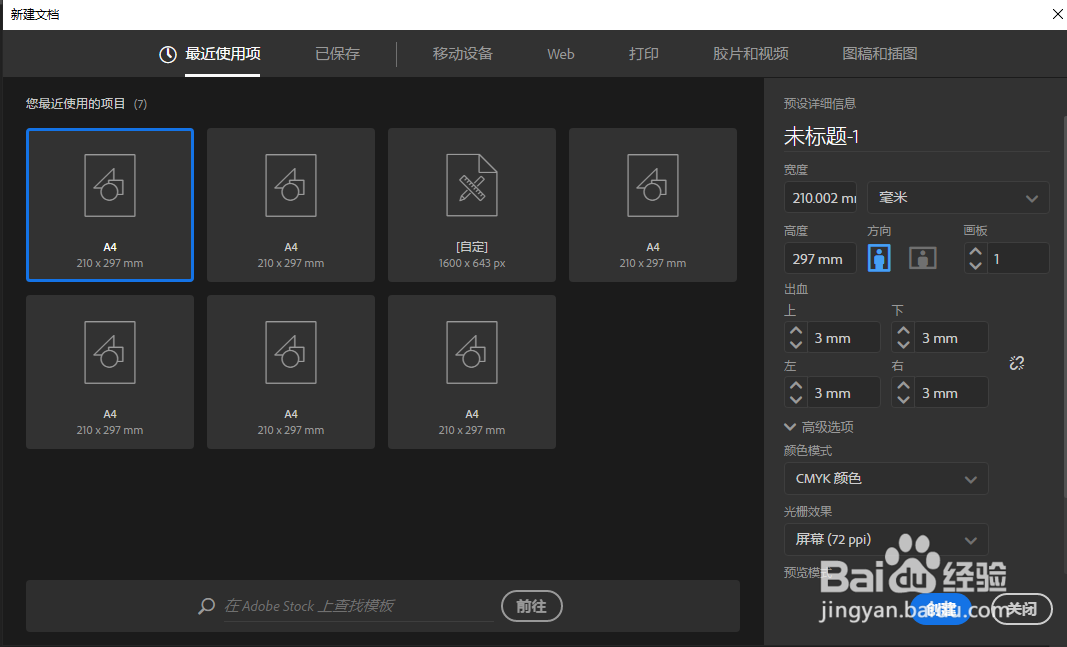The height and width of the screenshot is (647, 1067).
Task: Select landscape orientation icon
Action: click(923, 259)
